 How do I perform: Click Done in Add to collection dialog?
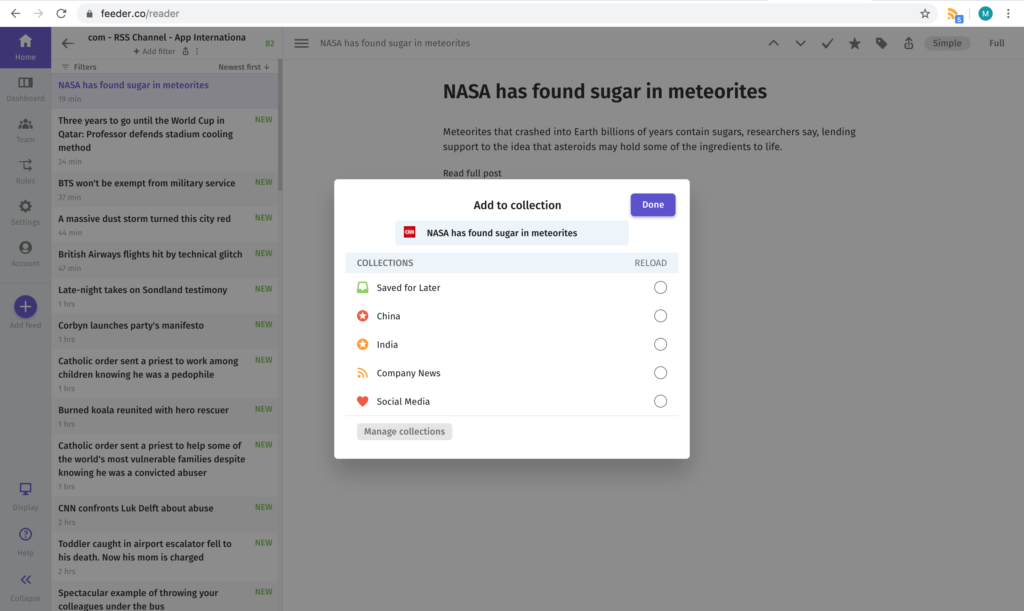653,204
